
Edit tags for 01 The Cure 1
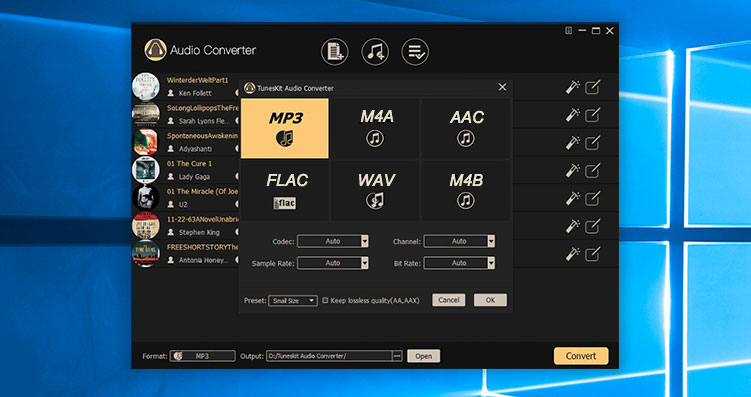[592, 171]
